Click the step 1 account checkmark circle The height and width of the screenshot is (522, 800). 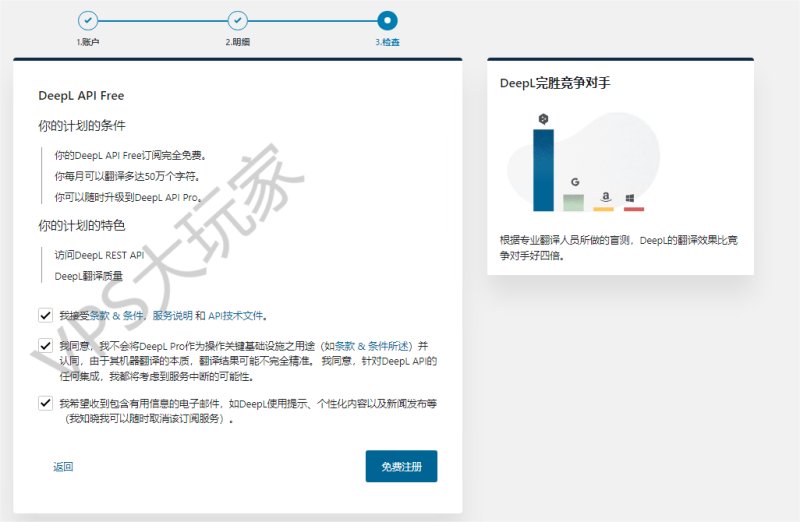[x=88, y=20]
